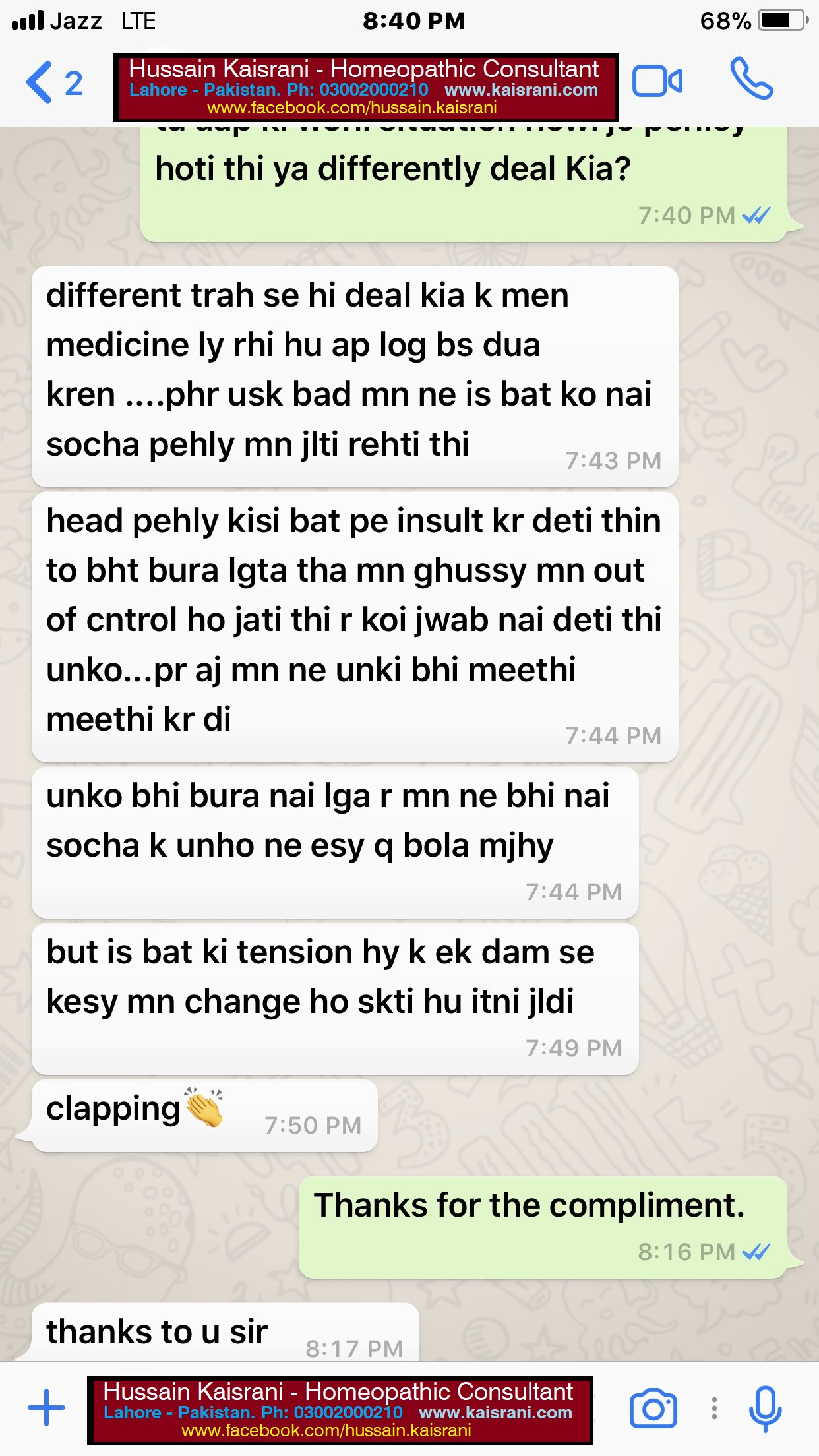Go back to the chats list
Screen dimensions: 819x1456
tap(40, 82)
